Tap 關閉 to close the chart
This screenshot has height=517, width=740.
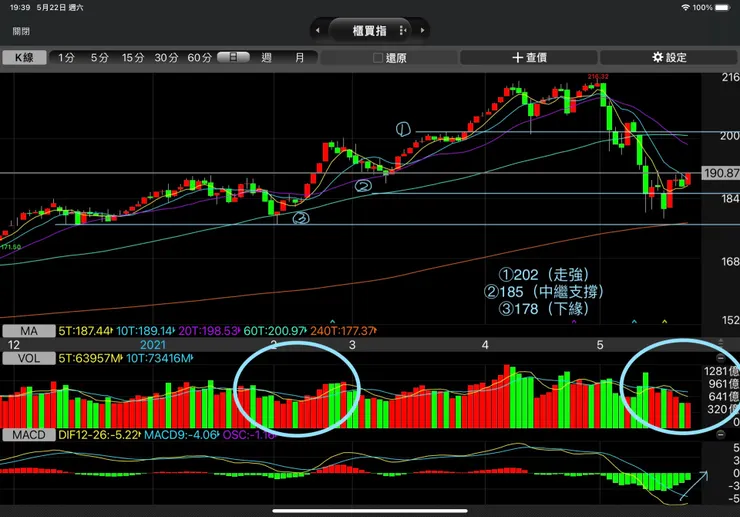(x=21, y=31)
